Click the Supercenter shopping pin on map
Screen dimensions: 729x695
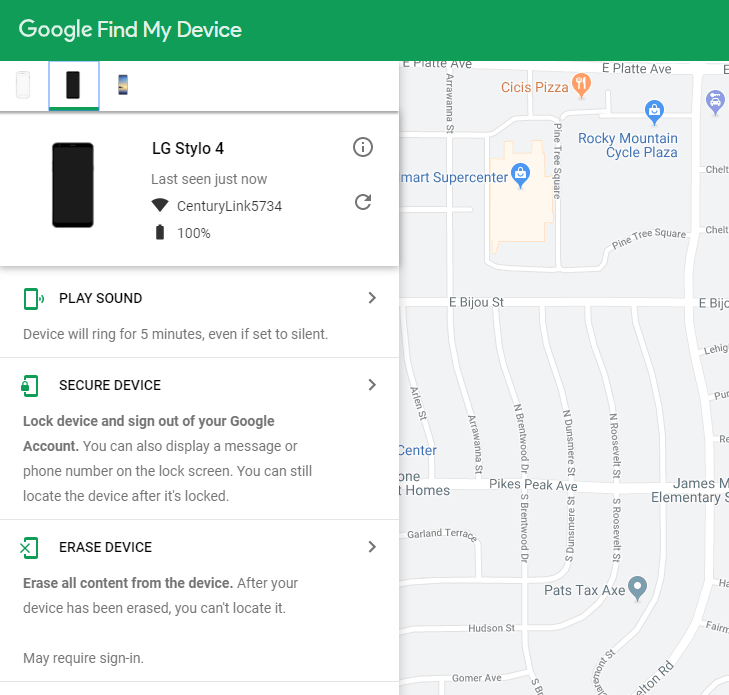(520, 175)
